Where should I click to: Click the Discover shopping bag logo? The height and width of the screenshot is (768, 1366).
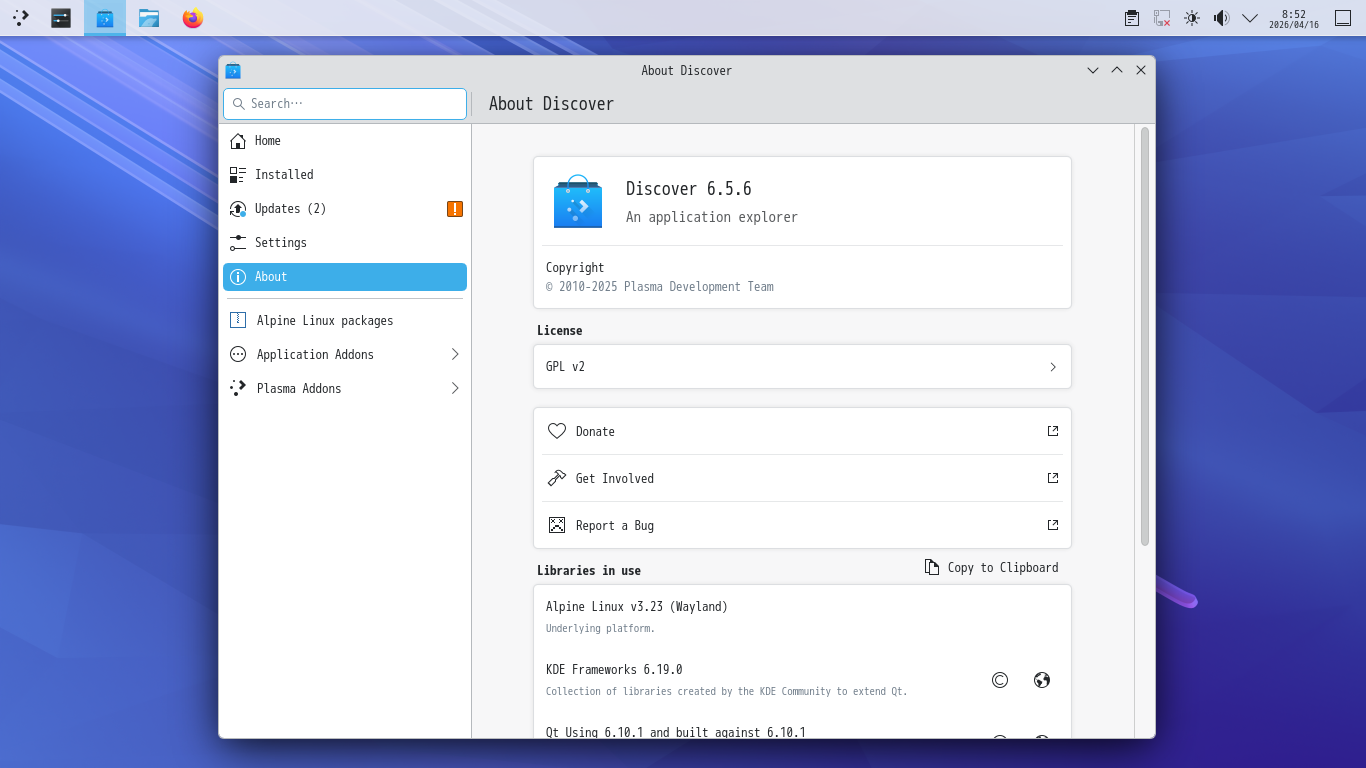[x=578, y=201]
